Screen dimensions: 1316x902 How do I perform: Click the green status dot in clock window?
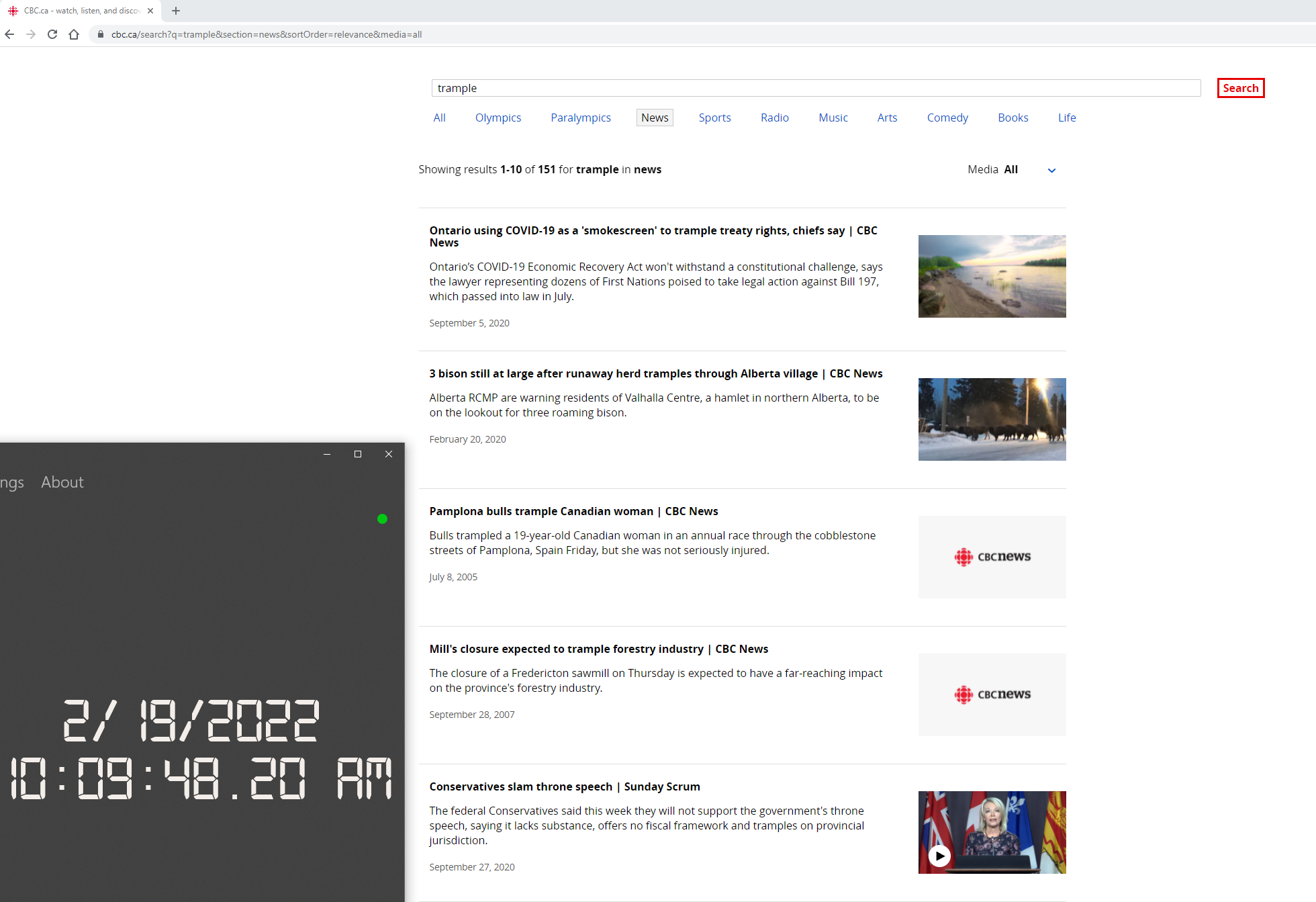(x=383, y=518)
